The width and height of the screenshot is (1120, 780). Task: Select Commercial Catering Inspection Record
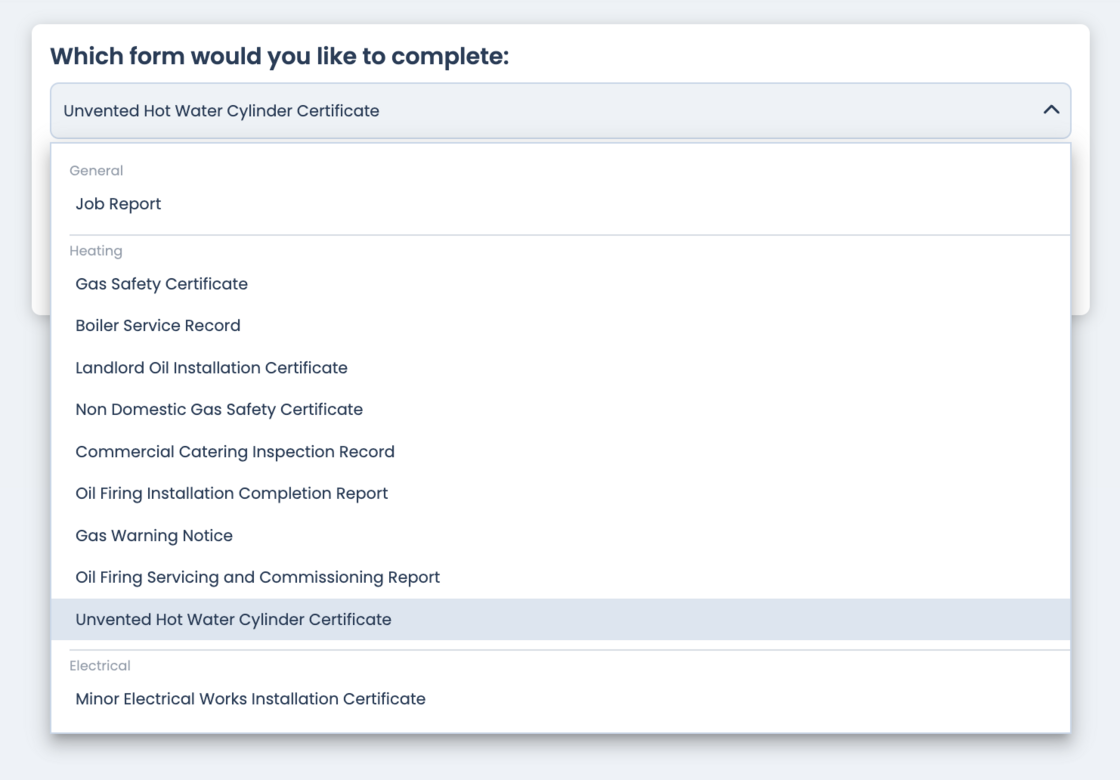235,452
